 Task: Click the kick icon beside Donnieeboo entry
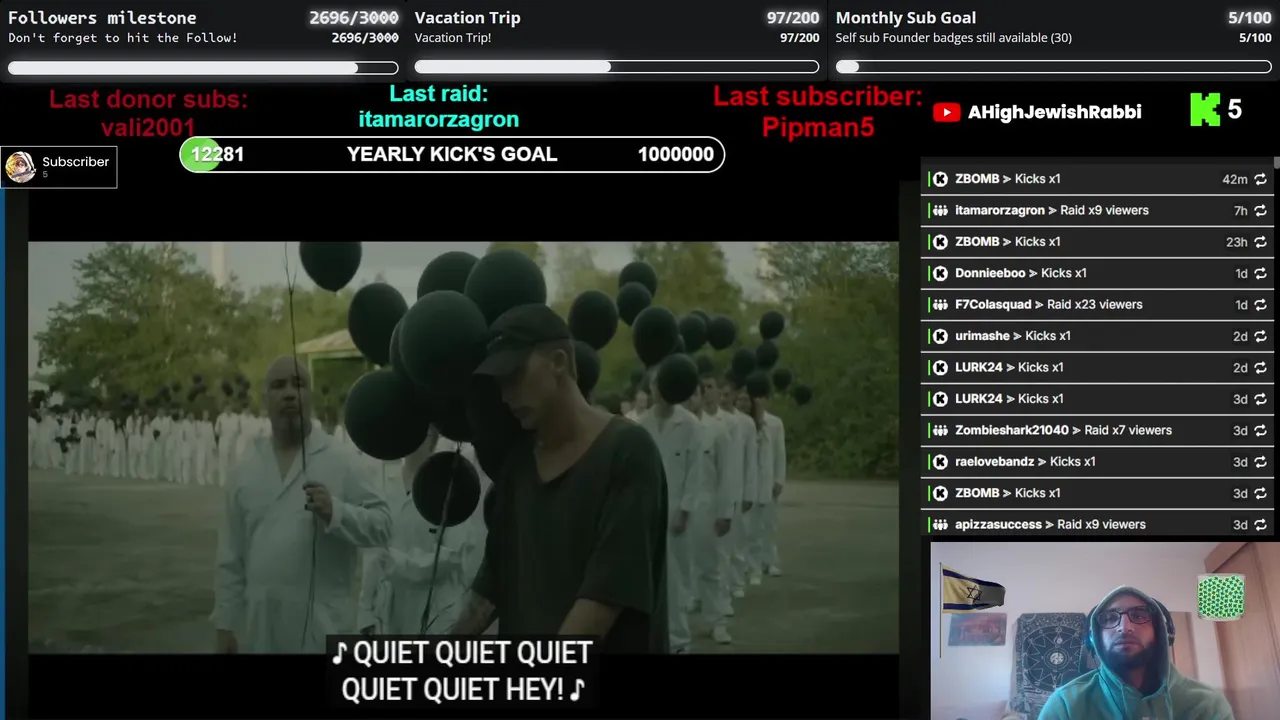(940, 273)
